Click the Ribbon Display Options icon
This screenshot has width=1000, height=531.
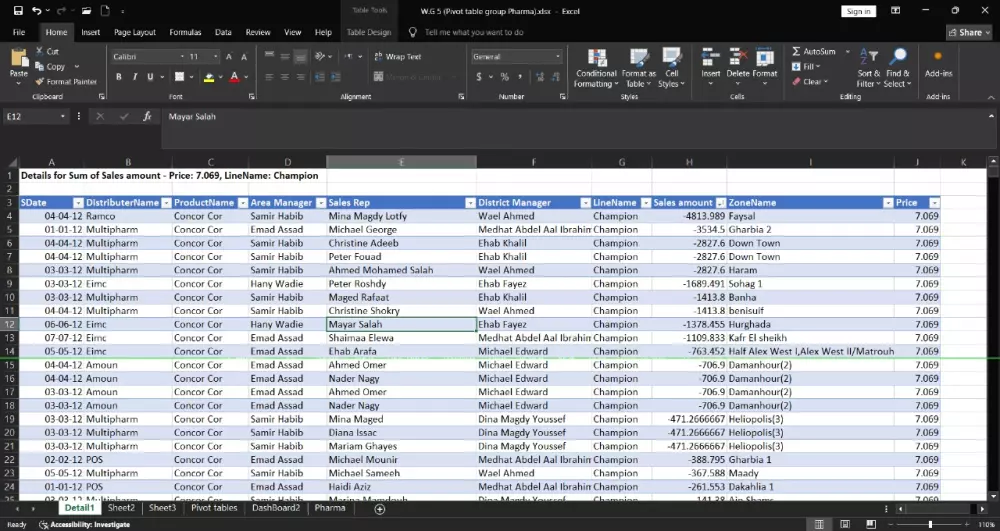point(895,11)
